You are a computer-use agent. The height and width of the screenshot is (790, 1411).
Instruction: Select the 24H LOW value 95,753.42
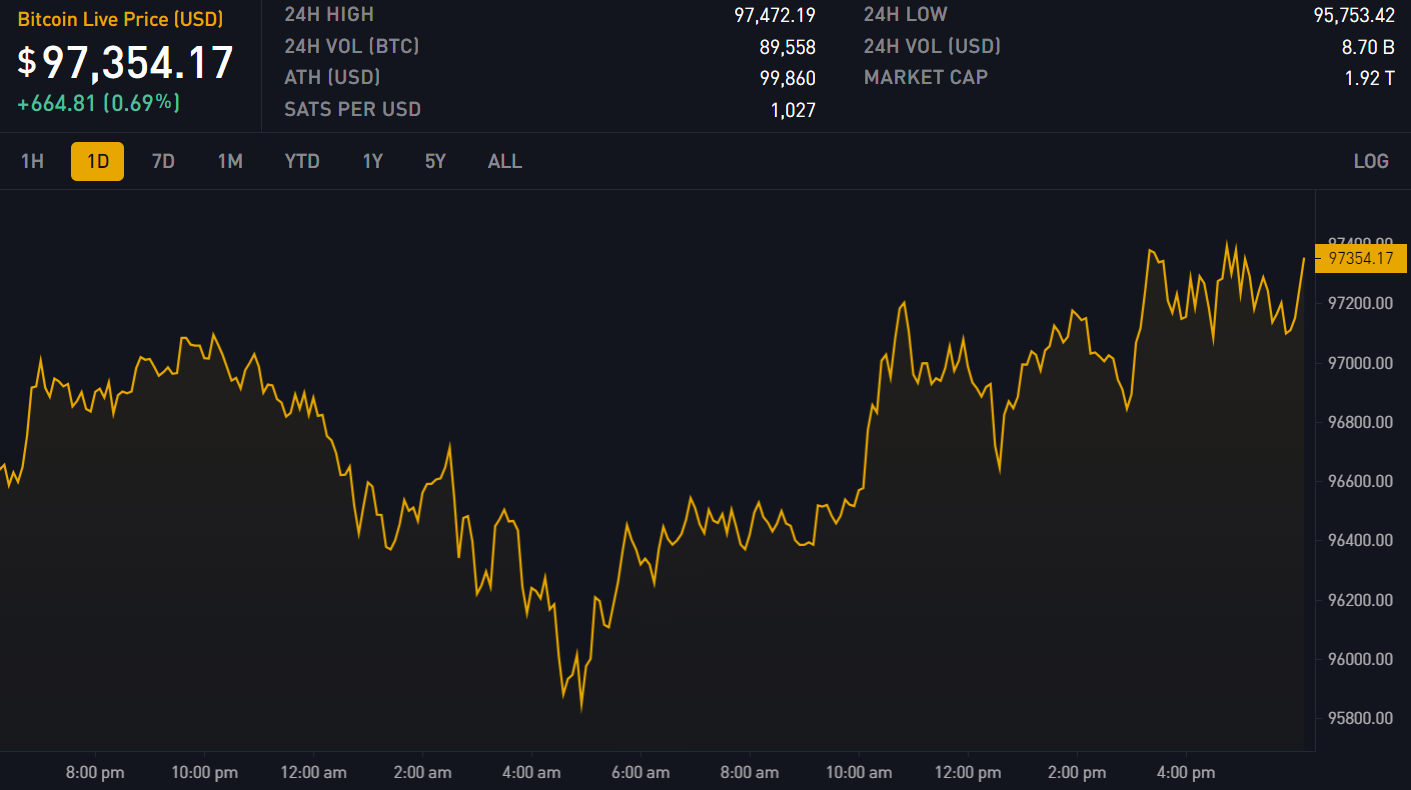click(1353, 15)
